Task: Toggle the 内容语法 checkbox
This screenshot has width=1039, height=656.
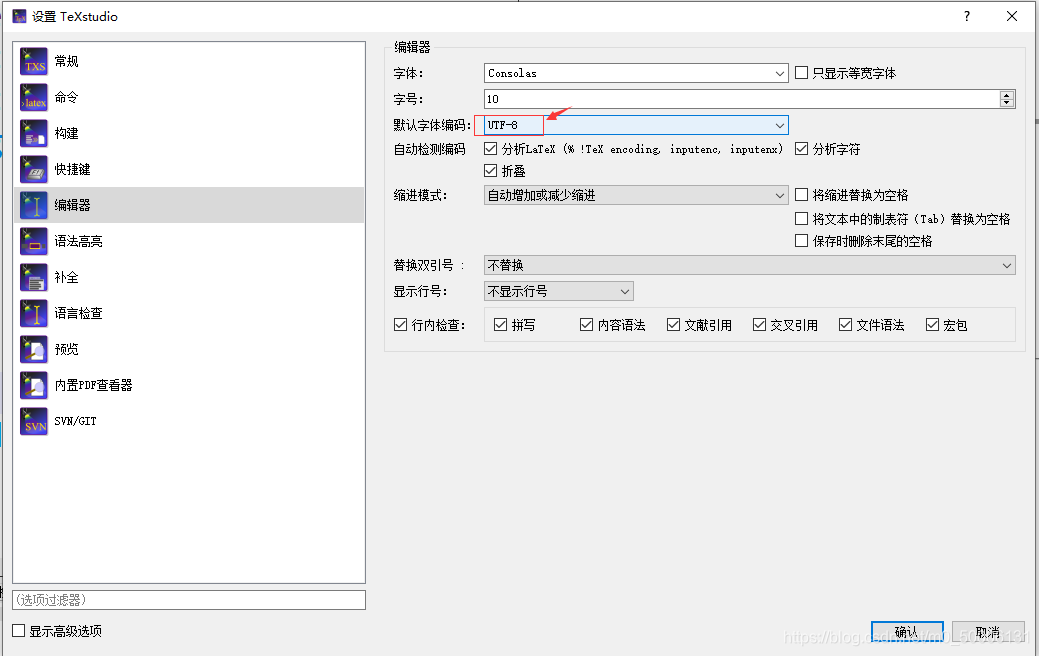Action: tap(586, 325)
